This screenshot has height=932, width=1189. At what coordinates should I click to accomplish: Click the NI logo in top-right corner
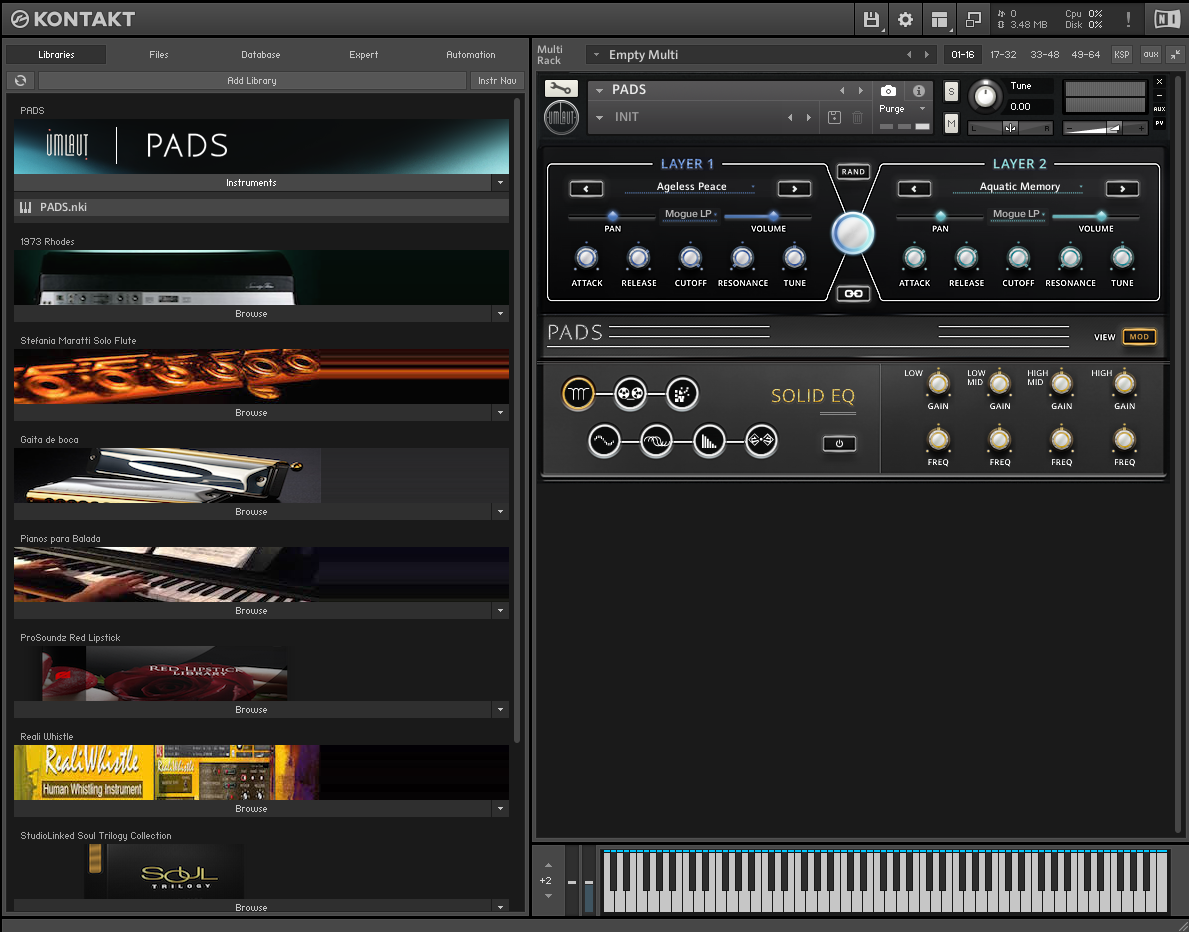pyautogui.click(x=1166, y=19)
